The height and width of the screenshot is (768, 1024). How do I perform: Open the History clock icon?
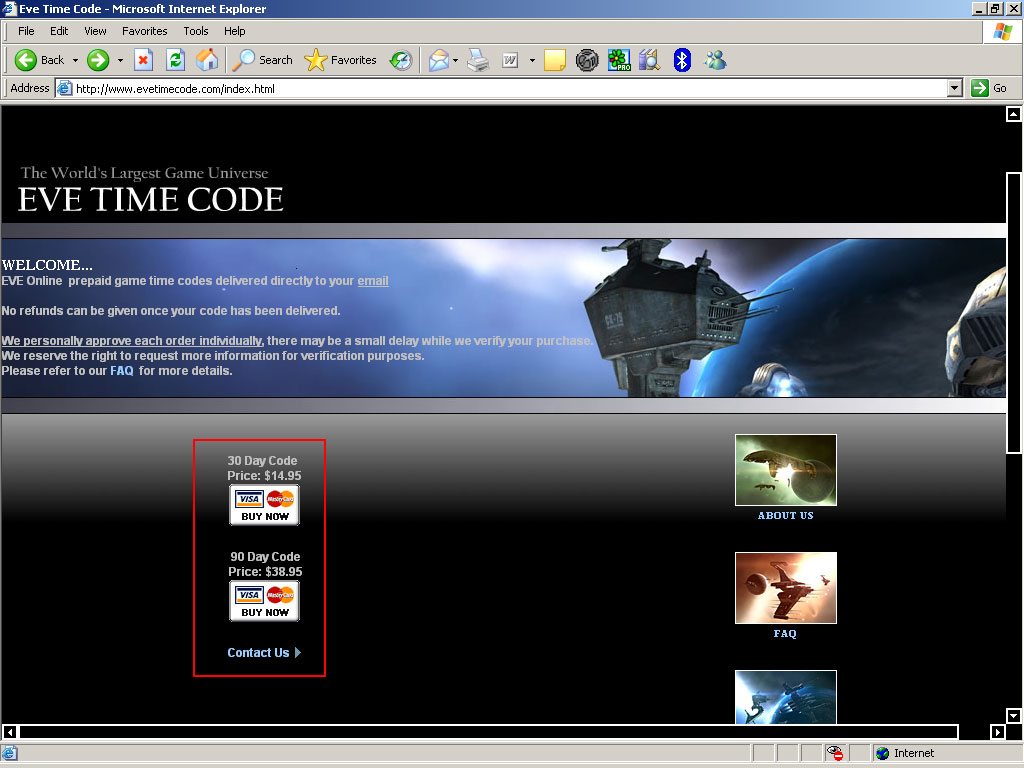click(x=400, y=60)
